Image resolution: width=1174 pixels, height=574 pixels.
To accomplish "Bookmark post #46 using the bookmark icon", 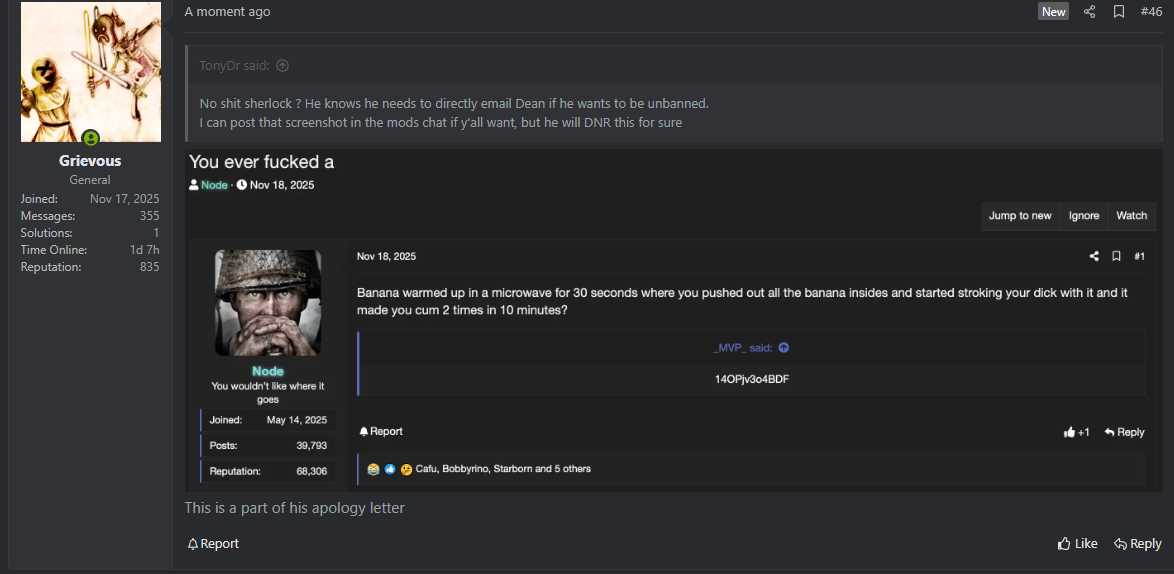I will pos(1119,12).
